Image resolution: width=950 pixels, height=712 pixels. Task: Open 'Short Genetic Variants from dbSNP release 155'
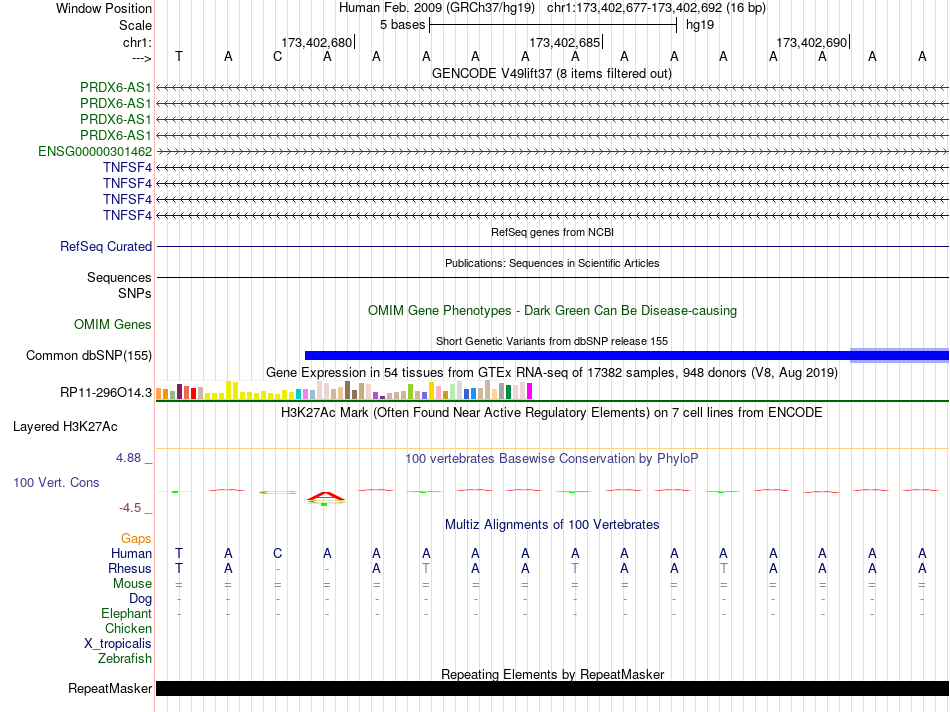tap(552, 341)
